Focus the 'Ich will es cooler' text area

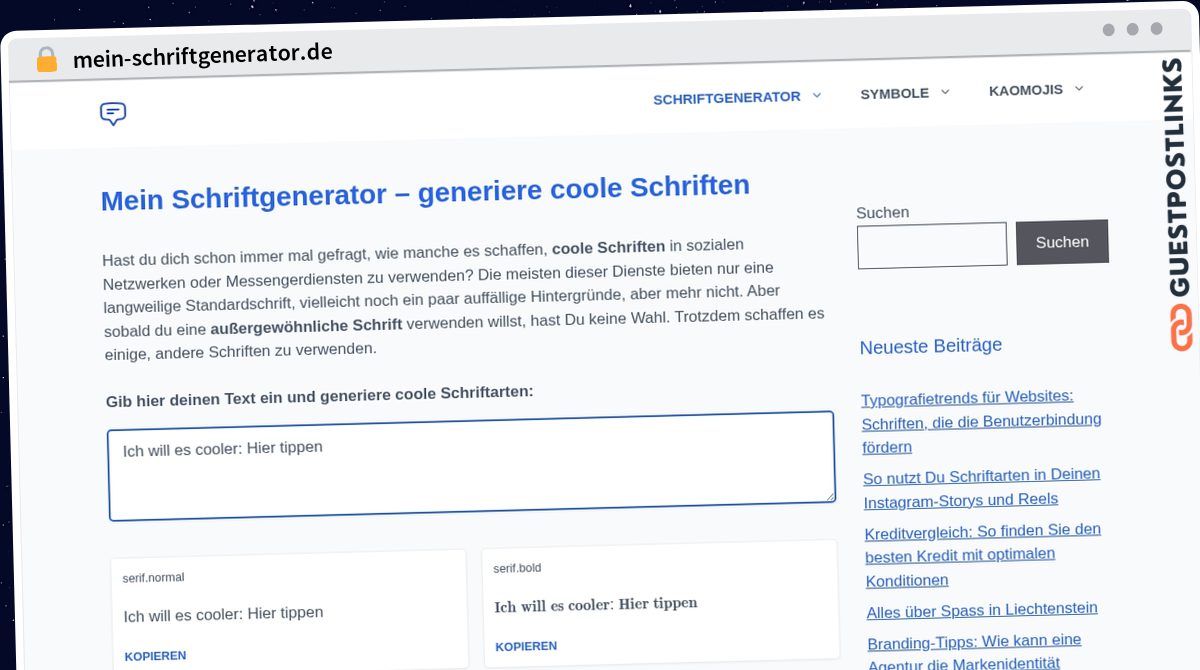471,466
